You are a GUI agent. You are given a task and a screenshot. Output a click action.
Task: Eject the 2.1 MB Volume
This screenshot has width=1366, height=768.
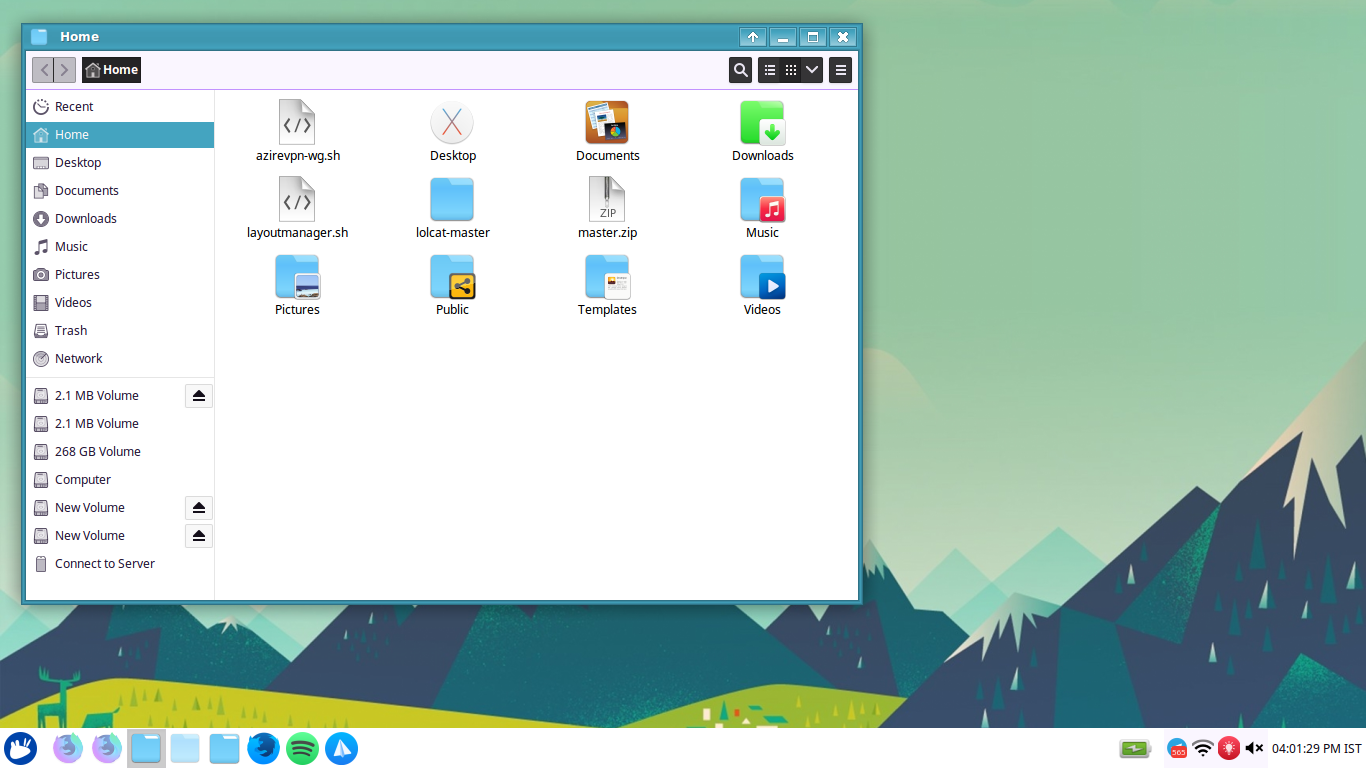[x=199, y=396]
